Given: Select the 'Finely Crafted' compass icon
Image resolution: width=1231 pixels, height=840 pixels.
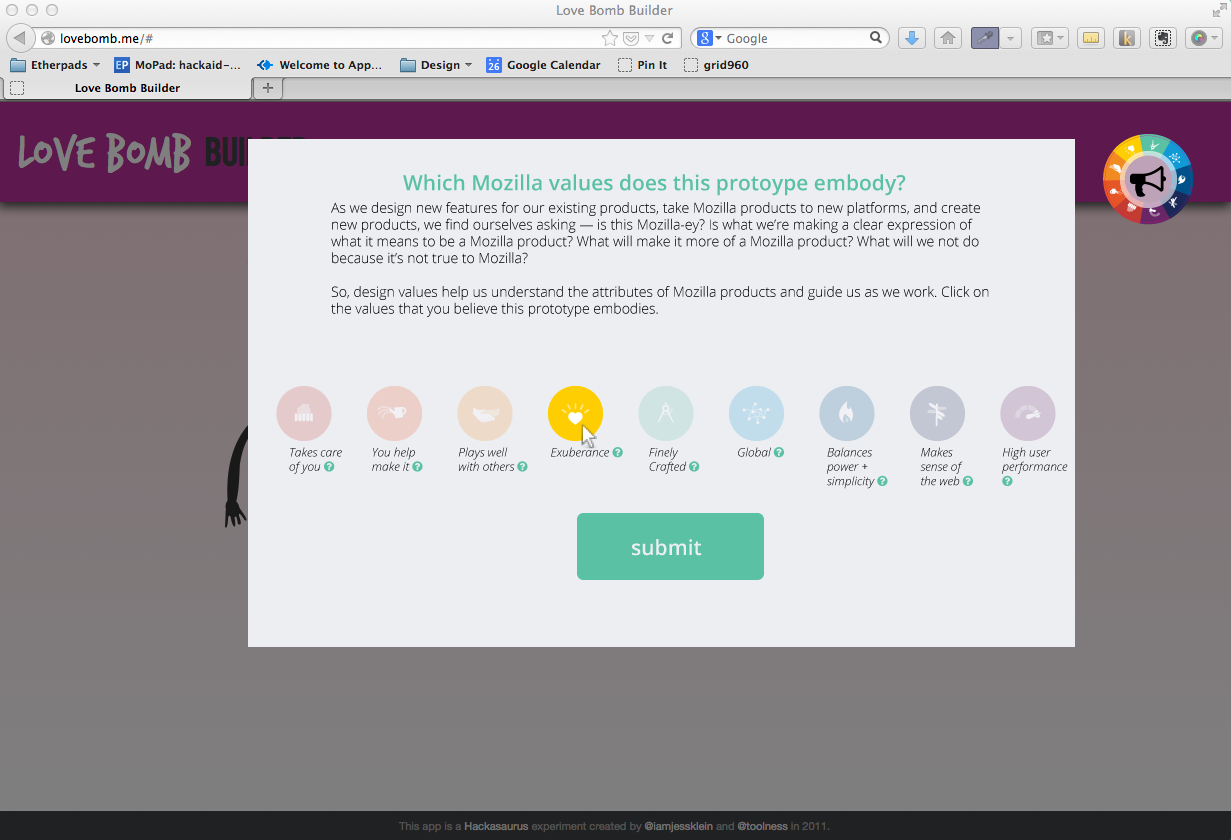Looking at the screenshot, I should (666, 413).
